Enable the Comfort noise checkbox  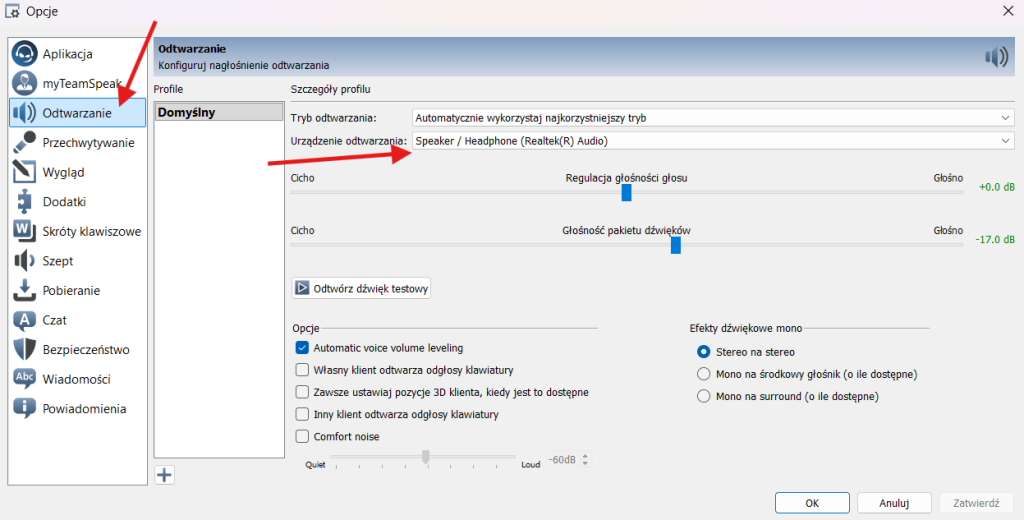click(x=302, y=437)
